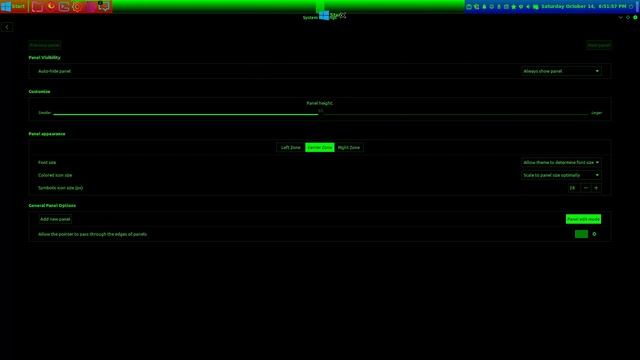Open the pink gradient launcher icon
This screenshot has width=640, height=360.
90,7
